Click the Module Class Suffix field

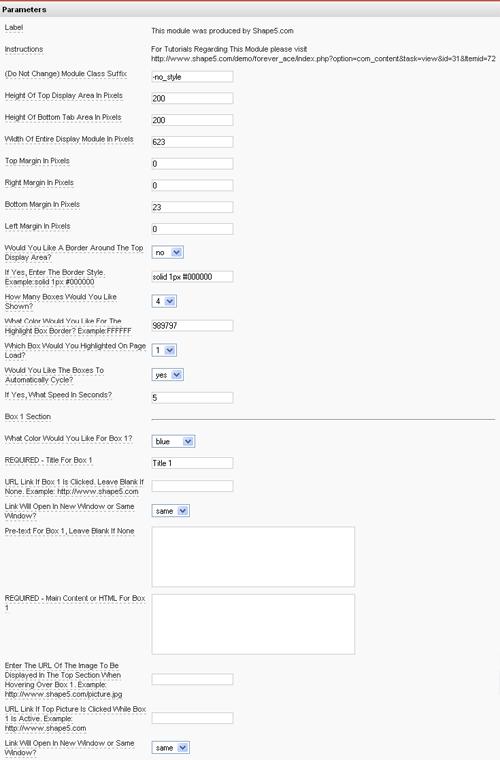192,77
